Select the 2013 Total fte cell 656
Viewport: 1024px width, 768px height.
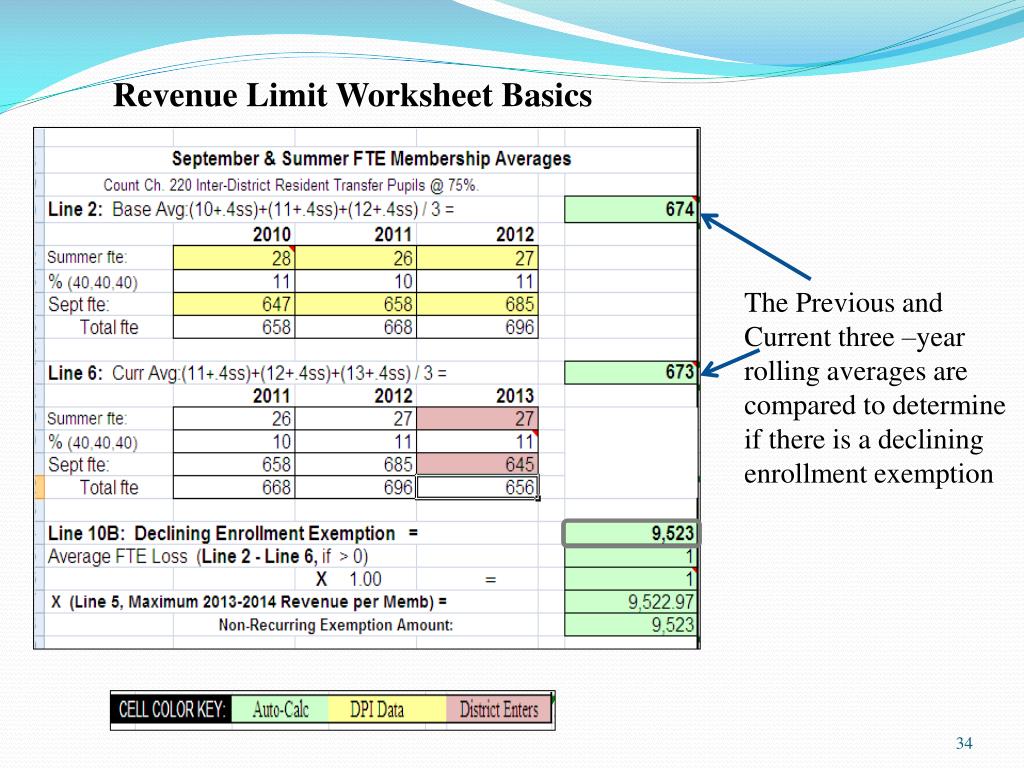pyautogui.click(x=477, y=487)
